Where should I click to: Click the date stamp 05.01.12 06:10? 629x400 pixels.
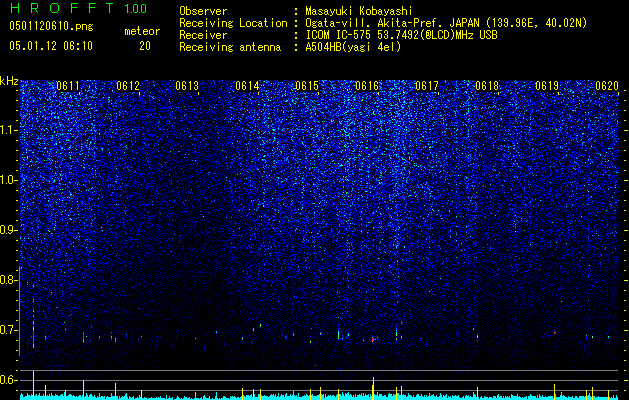pos(51,46)
